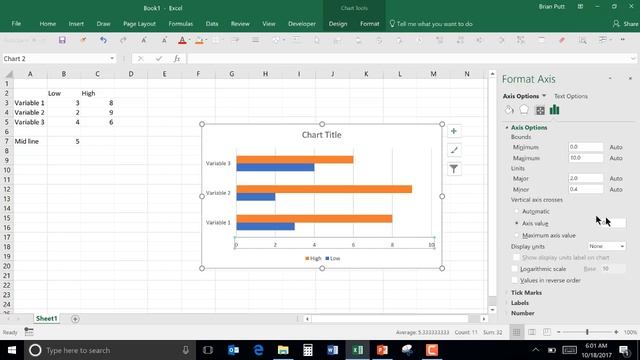Open the Formulas ribbon tab
This screenshot has height=360, width=640.
pos(180,24)
